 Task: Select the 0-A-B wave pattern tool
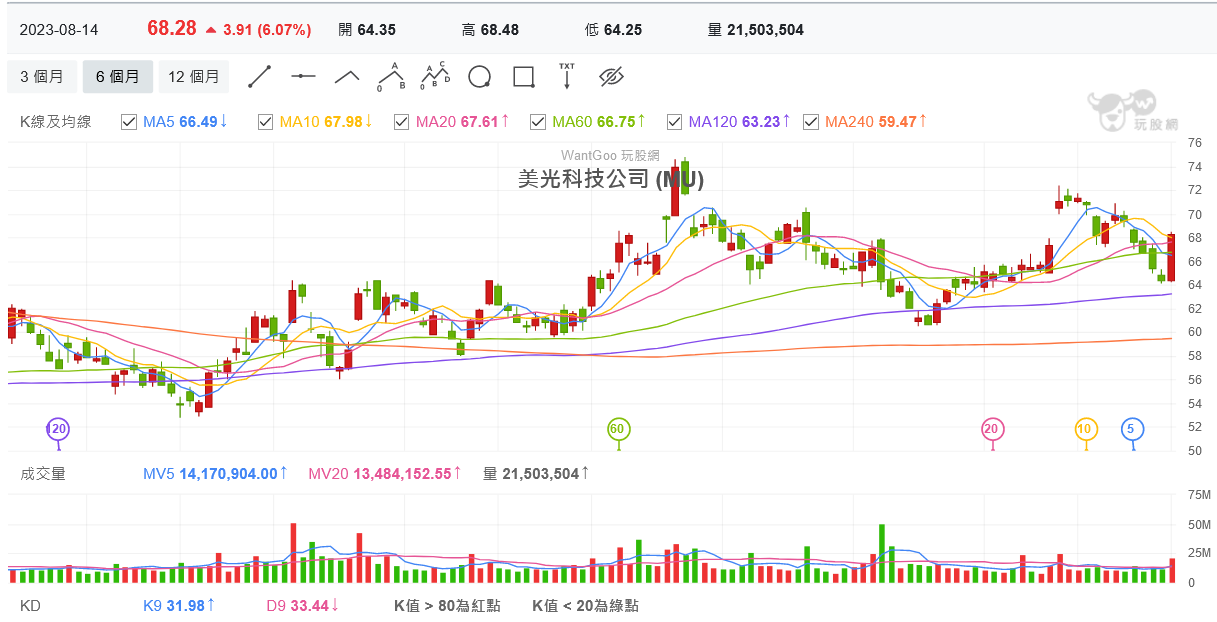tap(391, 76)
